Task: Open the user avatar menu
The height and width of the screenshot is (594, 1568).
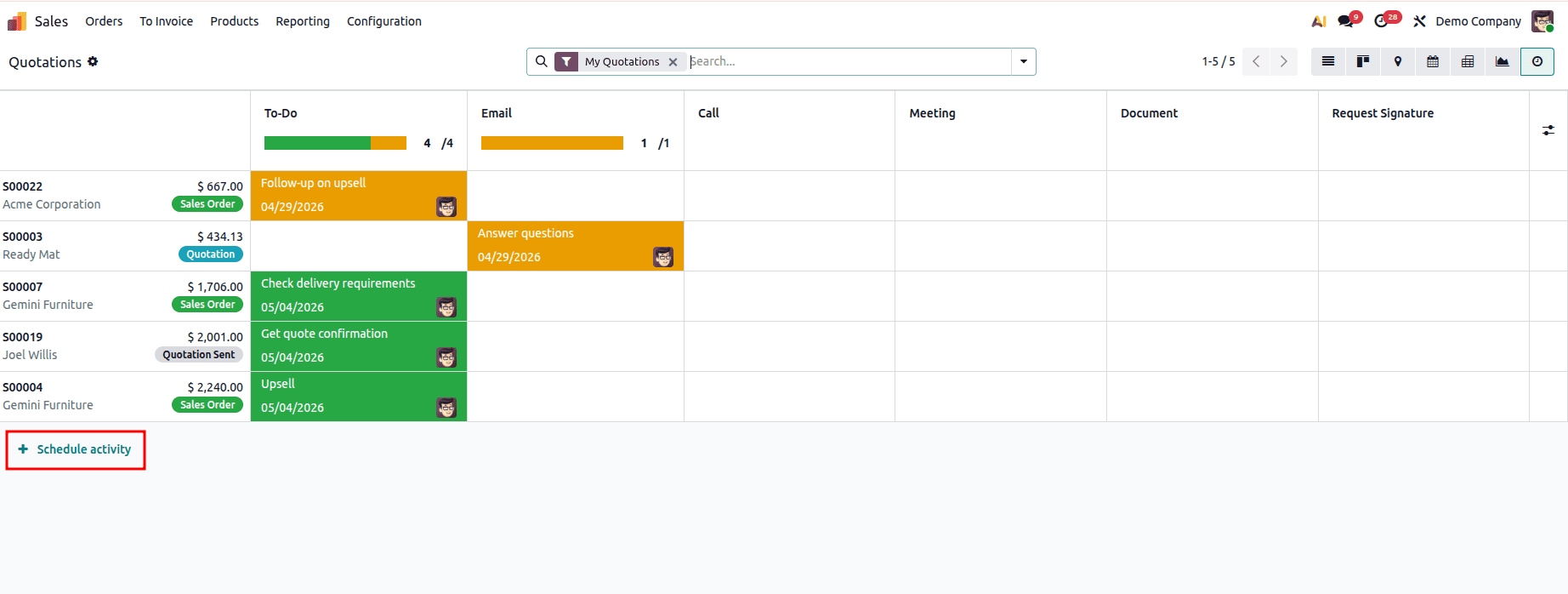Action: pyautogui.click(x=1542, y=21)
